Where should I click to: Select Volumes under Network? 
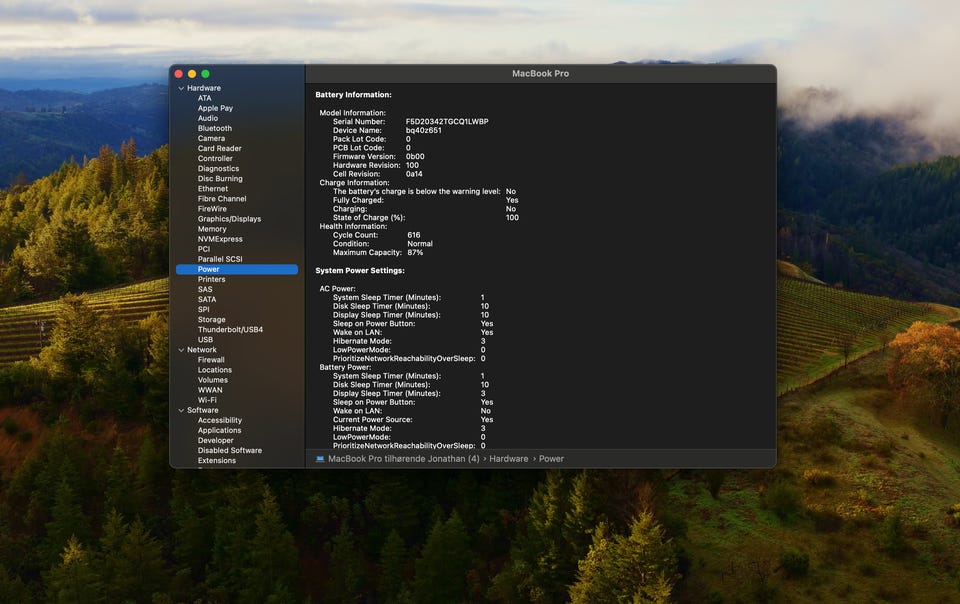click(212, 380)
